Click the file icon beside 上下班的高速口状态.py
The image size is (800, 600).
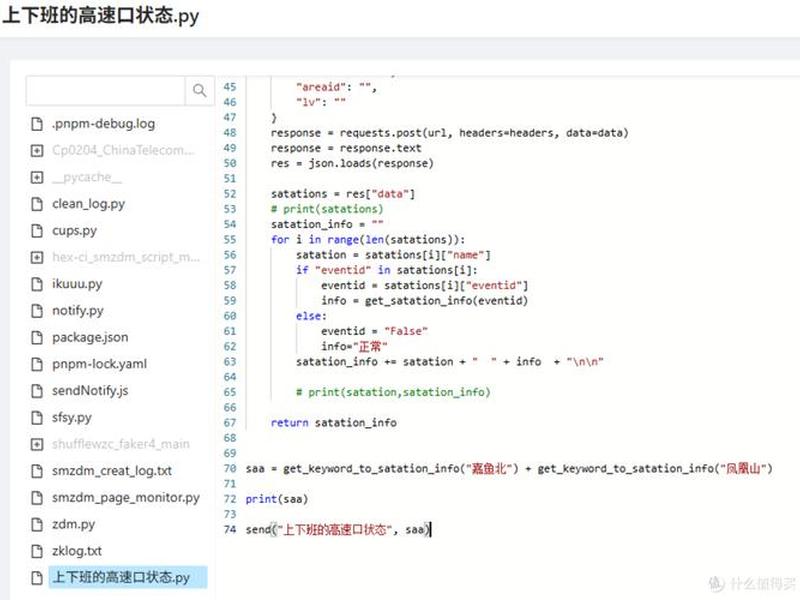coord(37,578)
